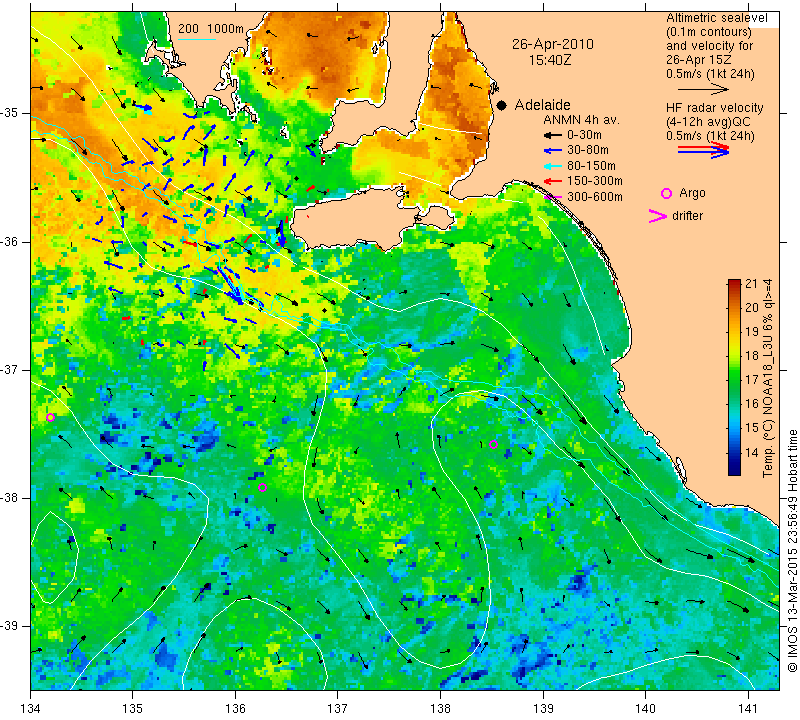The height and width of the screenshot is (720, 800).
Task: Click the HF radar velocity legend title
Action: tap(714, 108)
